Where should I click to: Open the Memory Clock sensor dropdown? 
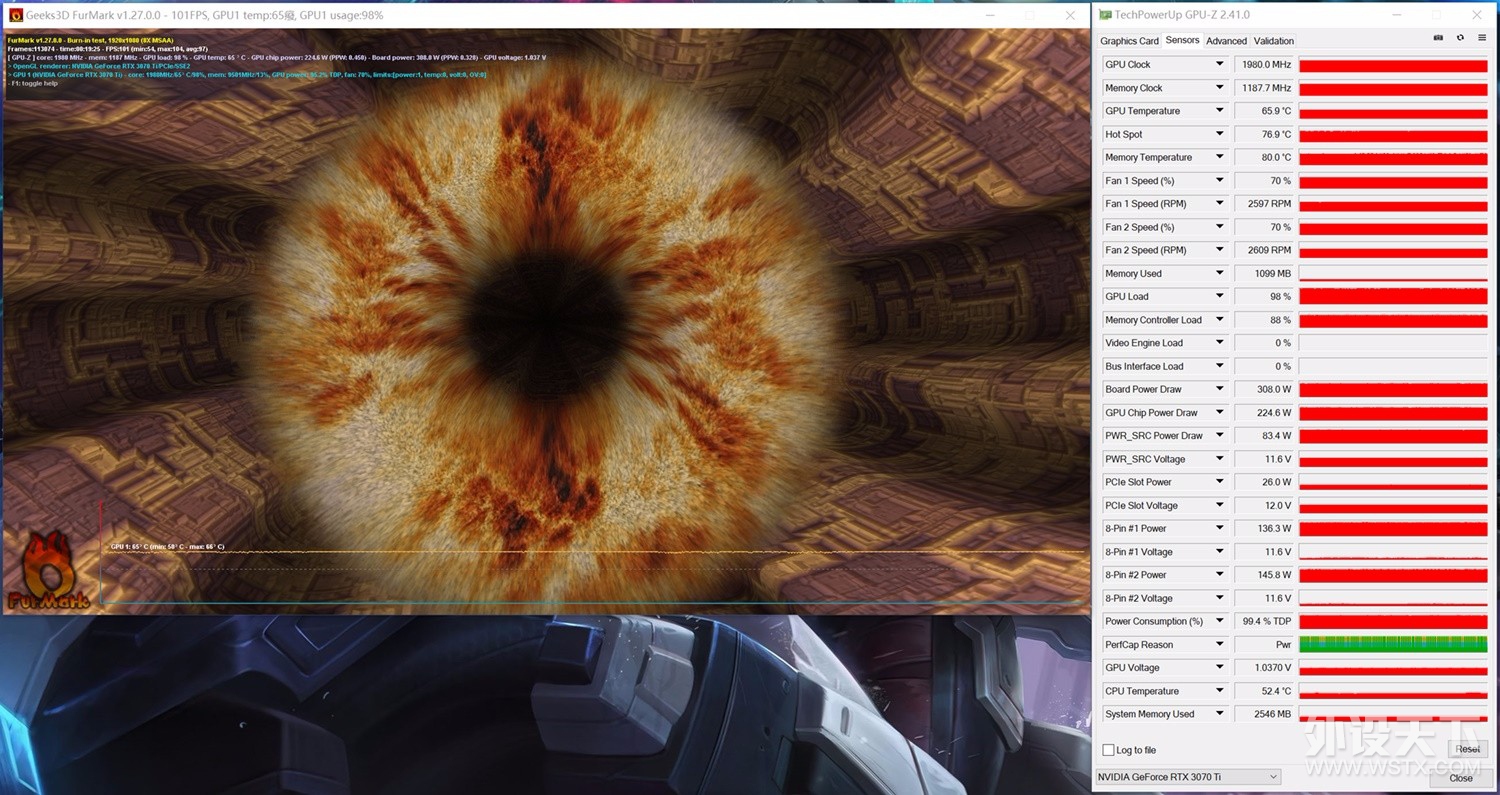tap(1219, 88)
